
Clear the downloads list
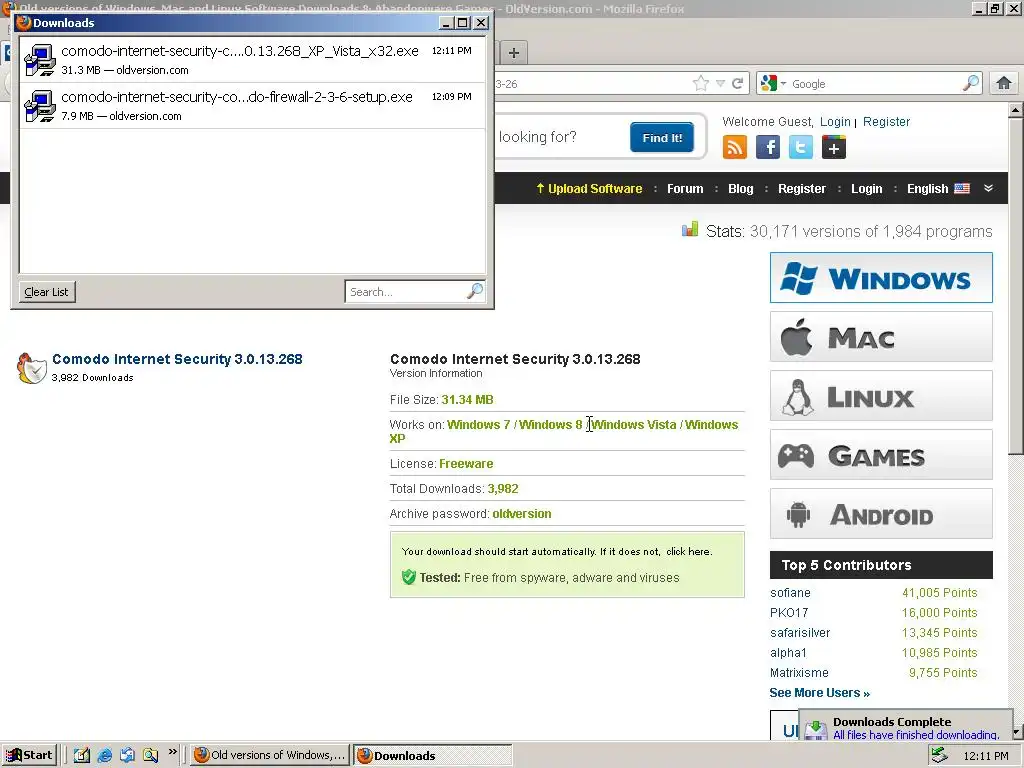coord(46,292)
